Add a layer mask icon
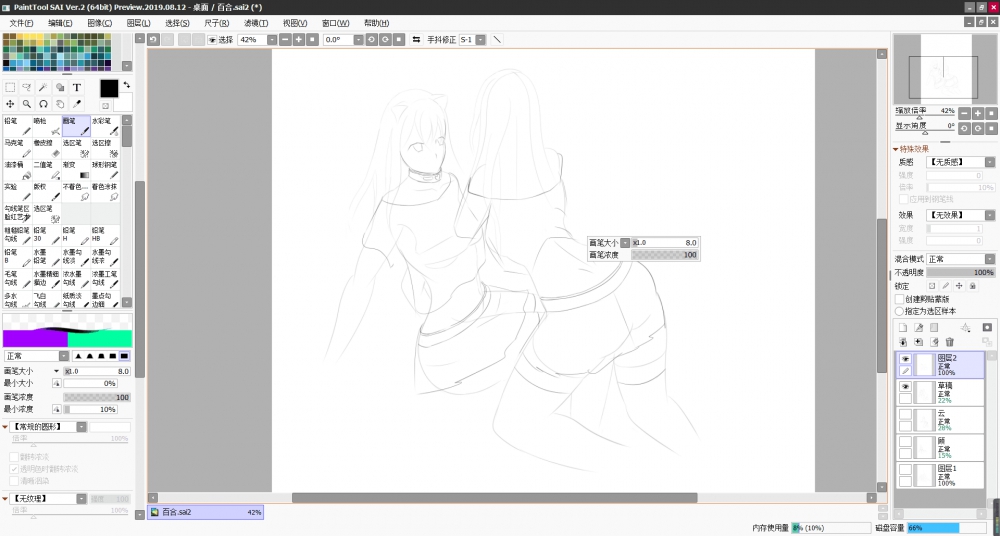1000x536 pixels. tap(988, 327)
